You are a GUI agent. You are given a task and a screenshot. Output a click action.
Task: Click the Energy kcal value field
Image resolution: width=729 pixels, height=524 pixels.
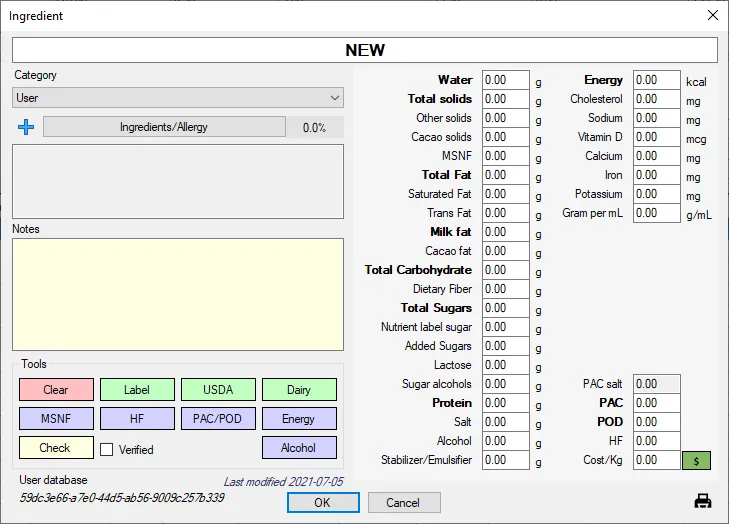tap(656, 80)
